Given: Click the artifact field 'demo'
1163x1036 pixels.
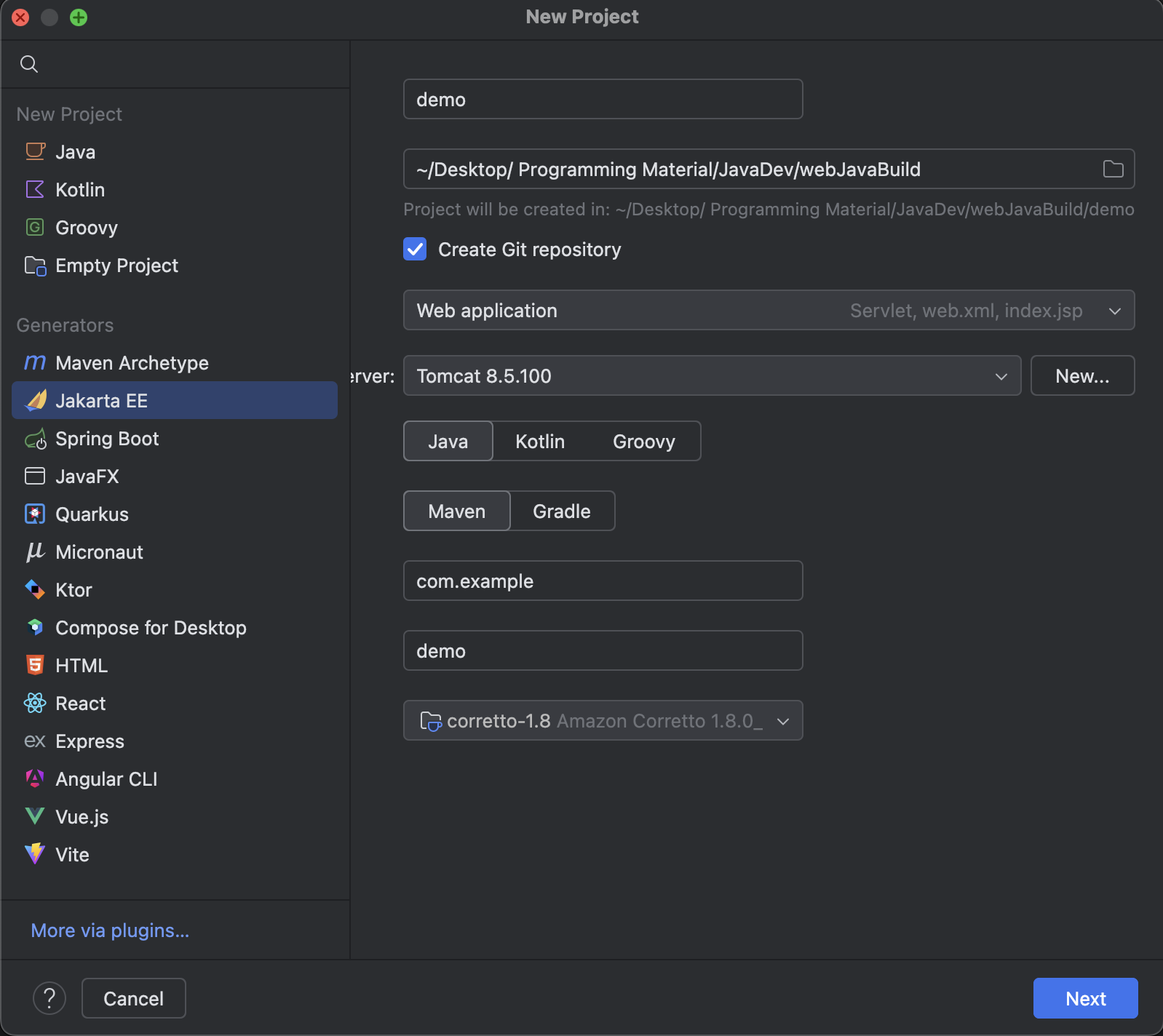Looking at the screenshot, I should pyautogui.click(x=603, y=650).
